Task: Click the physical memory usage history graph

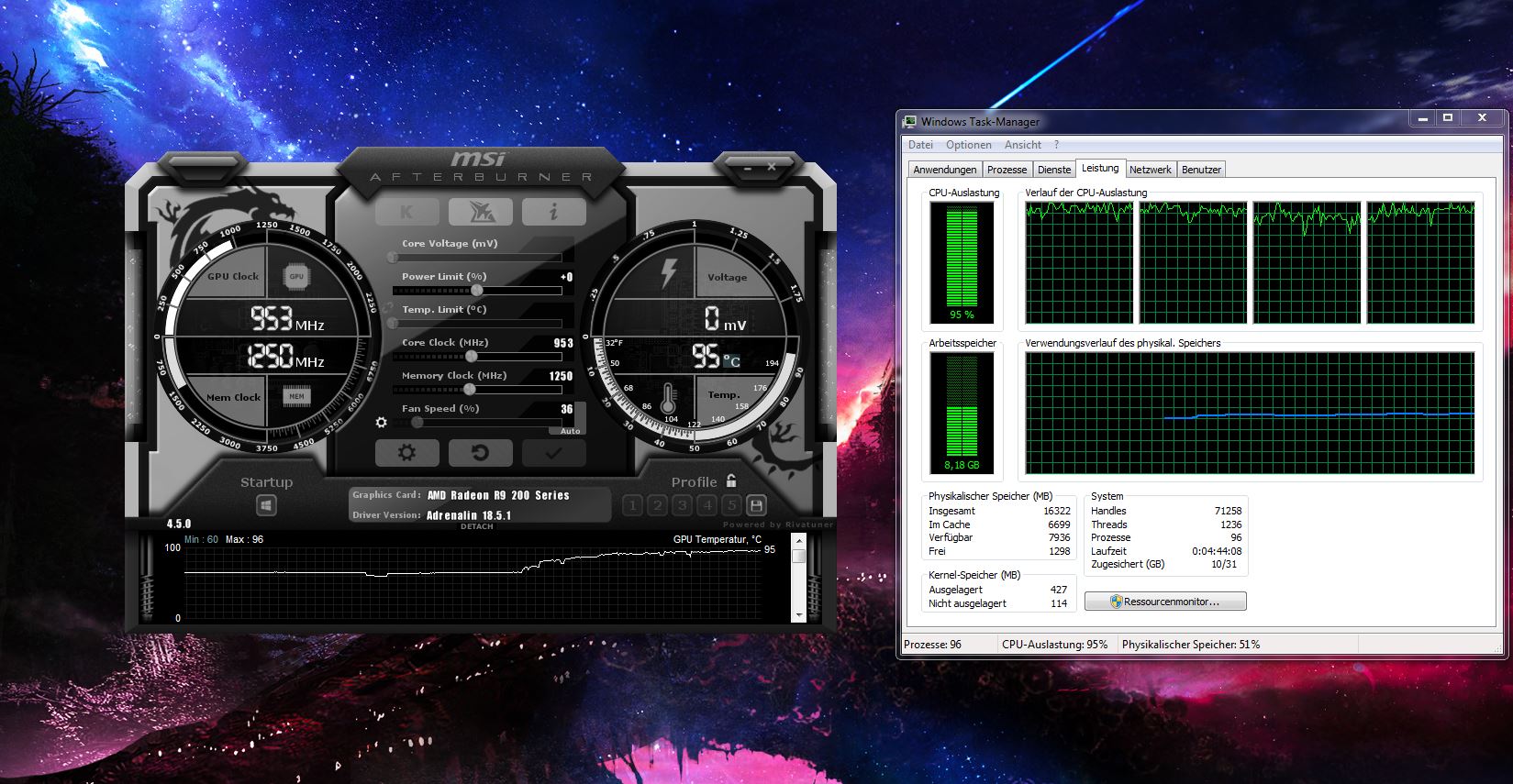Action: [x=1250, y=413]
